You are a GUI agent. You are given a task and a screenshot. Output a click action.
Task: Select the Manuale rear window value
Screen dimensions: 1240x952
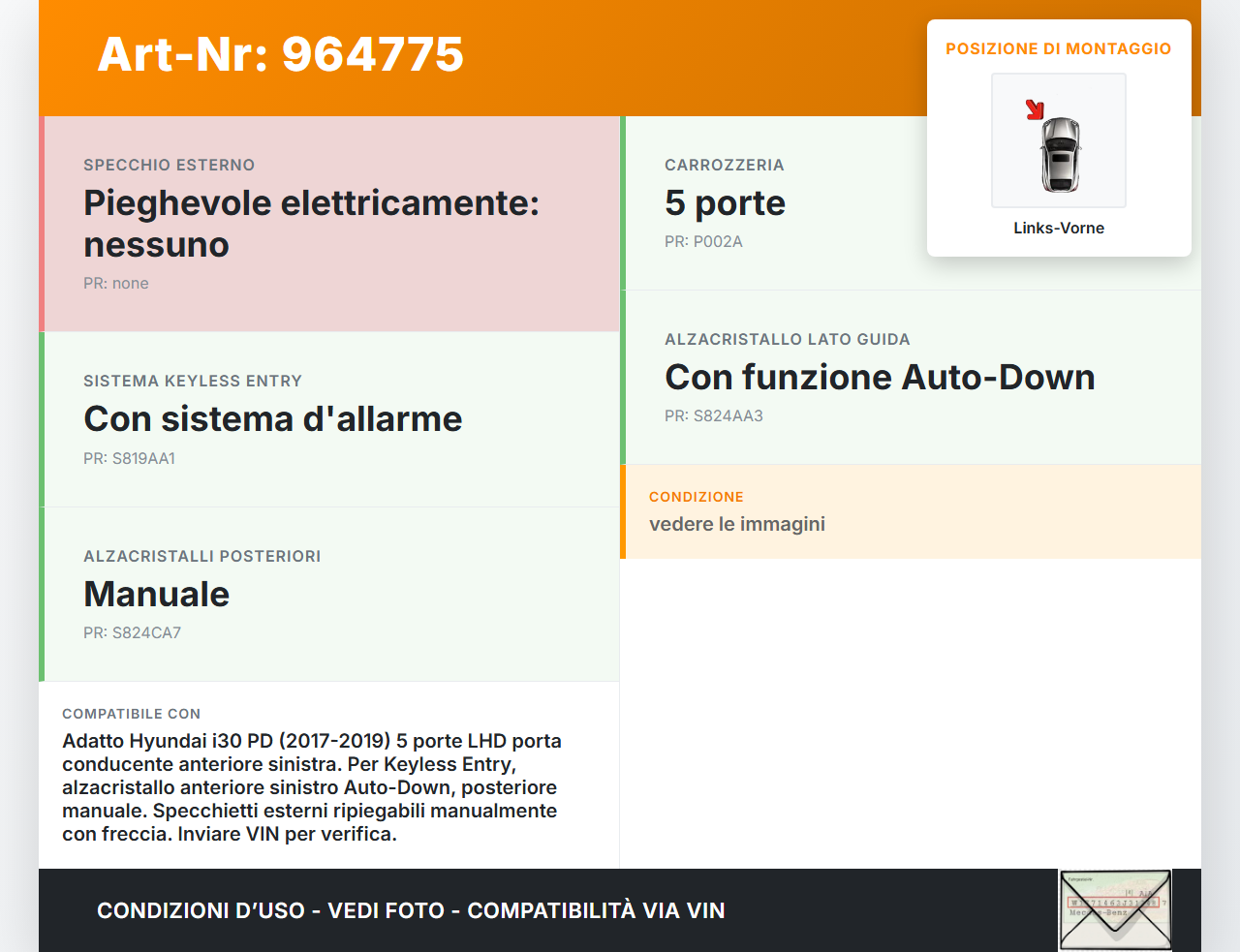click(157, 594)
